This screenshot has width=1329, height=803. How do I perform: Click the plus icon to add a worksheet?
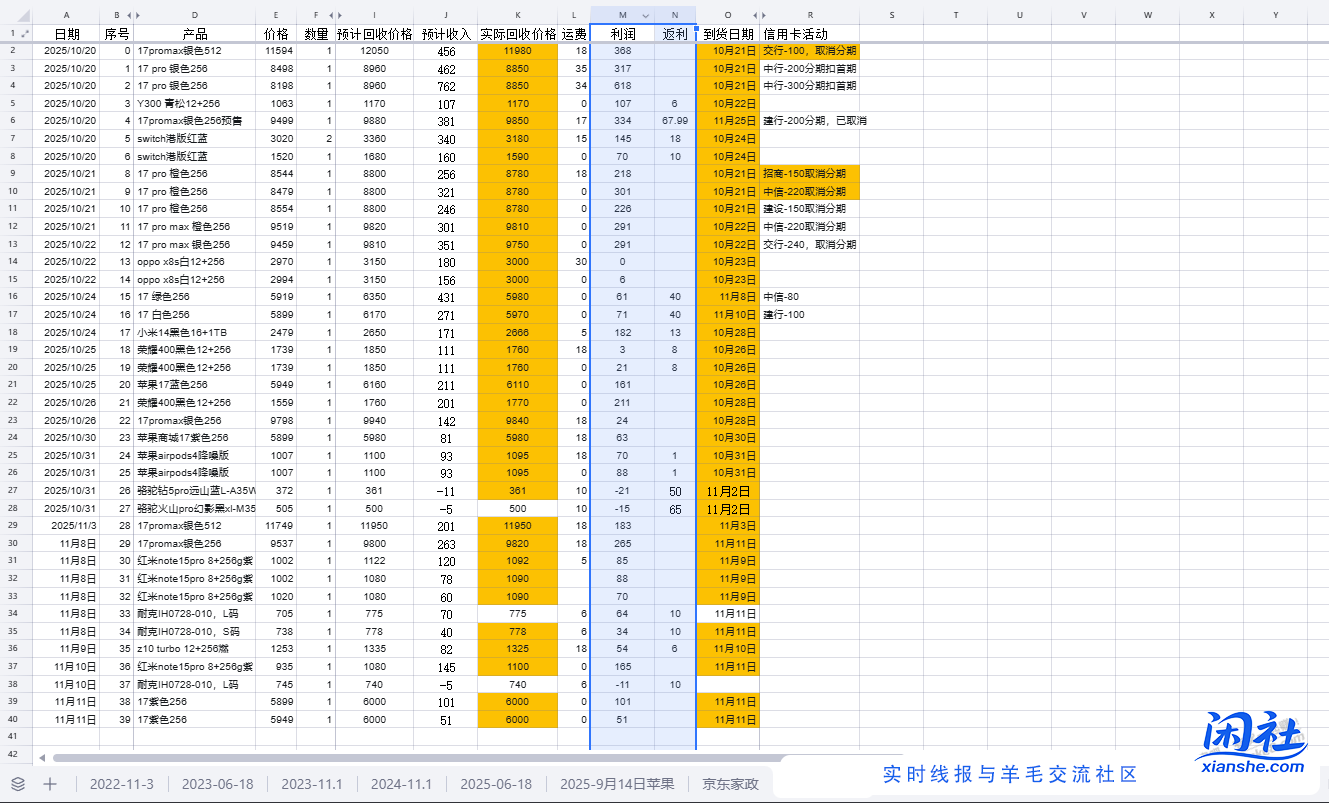50,784
